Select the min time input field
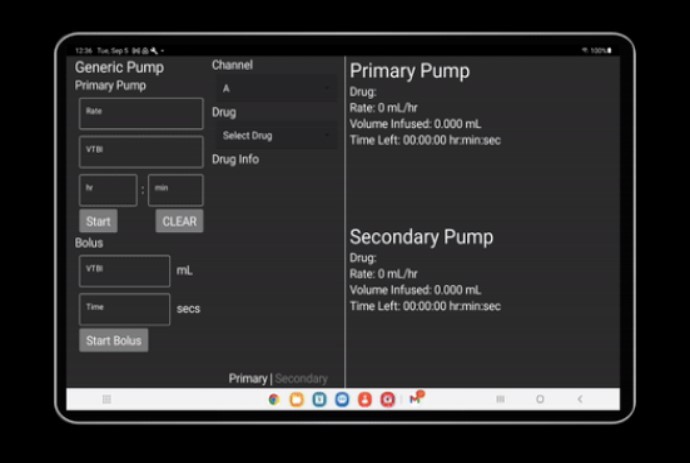Screen dimensions: 690x463 [175, 190]
